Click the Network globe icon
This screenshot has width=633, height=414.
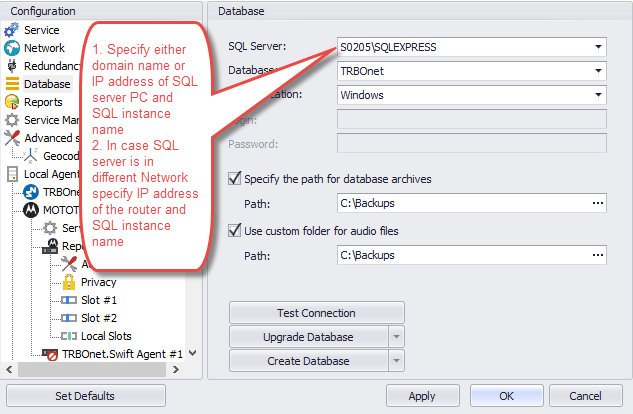pos(12,48)
